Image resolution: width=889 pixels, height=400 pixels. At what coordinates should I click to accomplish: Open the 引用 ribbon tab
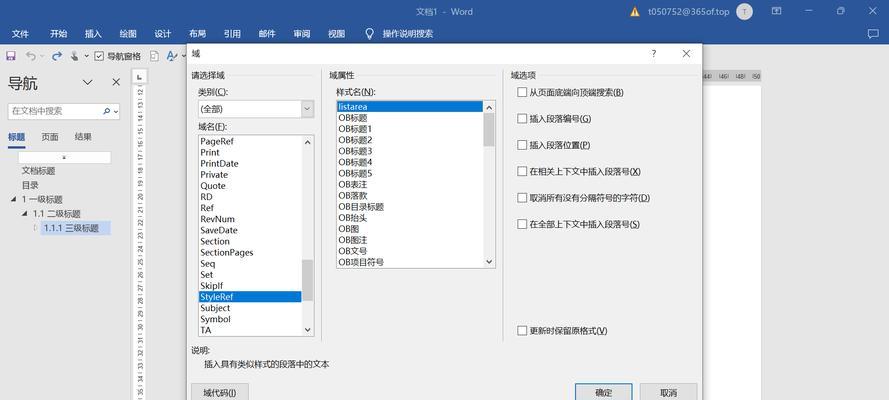click(232, 34)
